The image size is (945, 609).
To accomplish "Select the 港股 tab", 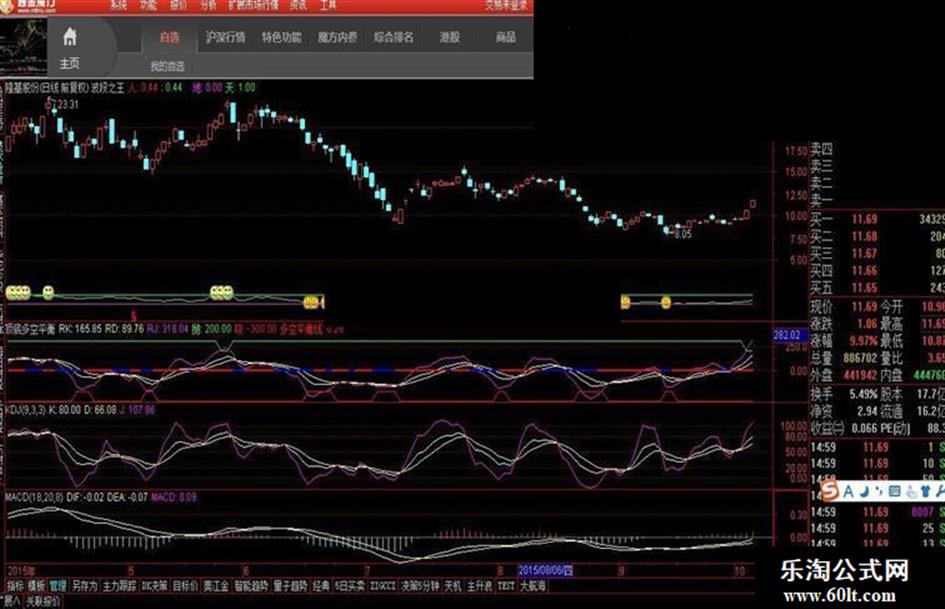I will tap(450, 37).
